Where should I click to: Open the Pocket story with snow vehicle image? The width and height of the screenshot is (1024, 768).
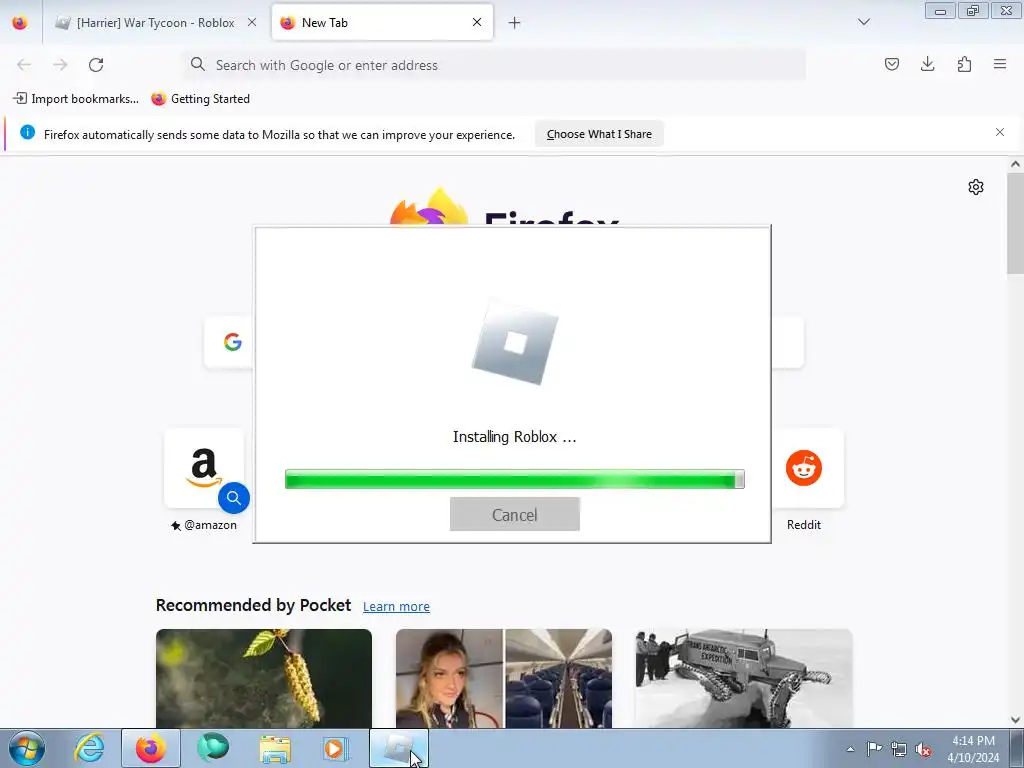point(744,678)
